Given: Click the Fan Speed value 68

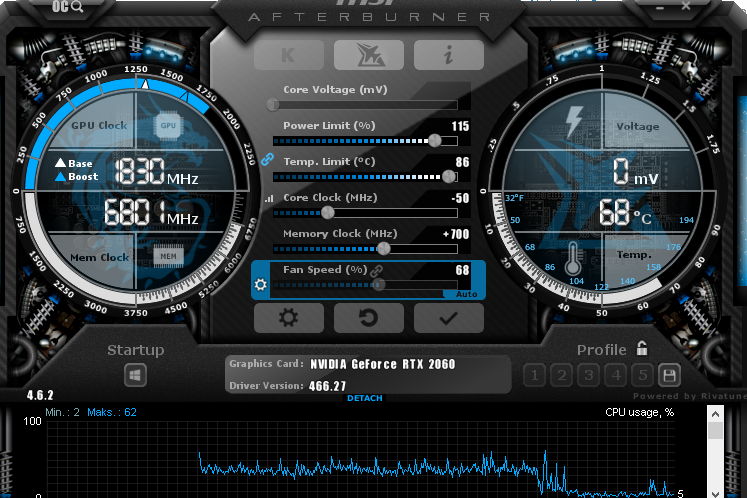Looking at the screenshot, I should 462,270.
